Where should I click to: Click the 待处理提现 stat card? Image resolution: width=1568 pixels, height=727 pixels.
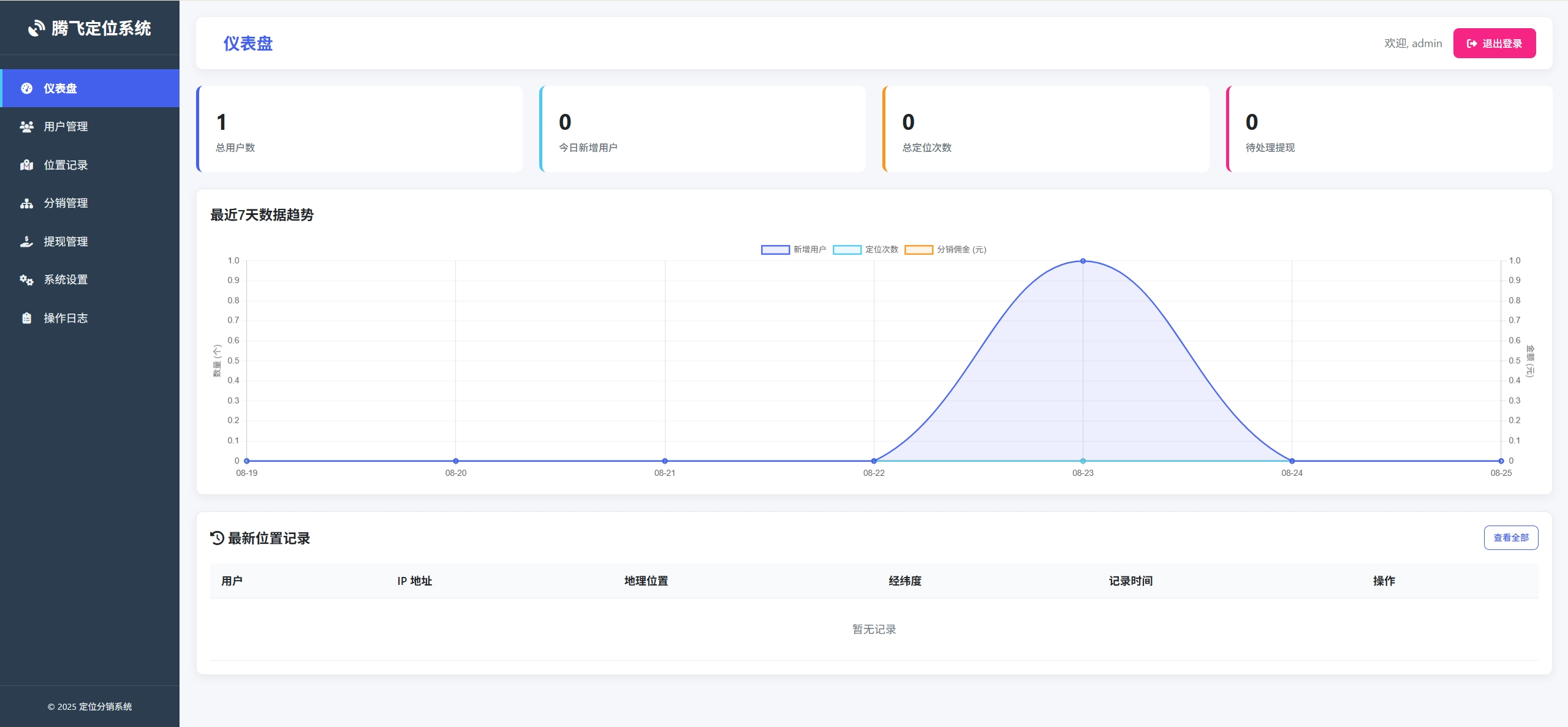pos(1389,129)
